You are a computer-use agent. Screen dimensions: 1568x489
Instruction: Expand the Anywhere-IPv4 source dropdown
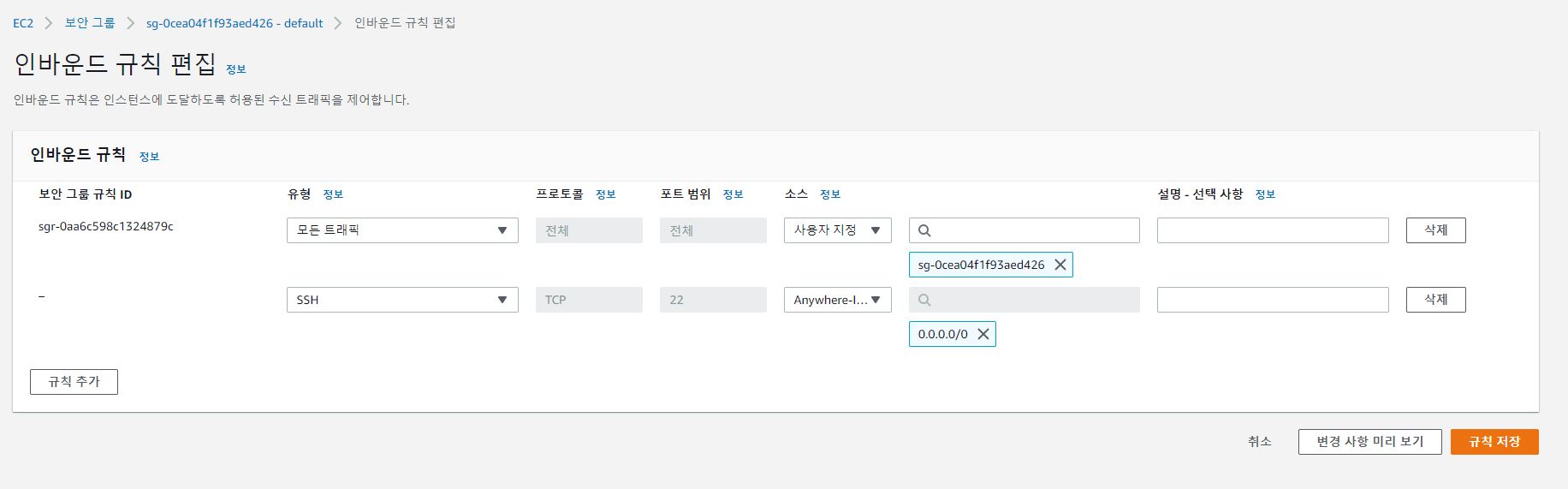pos(837,300)
